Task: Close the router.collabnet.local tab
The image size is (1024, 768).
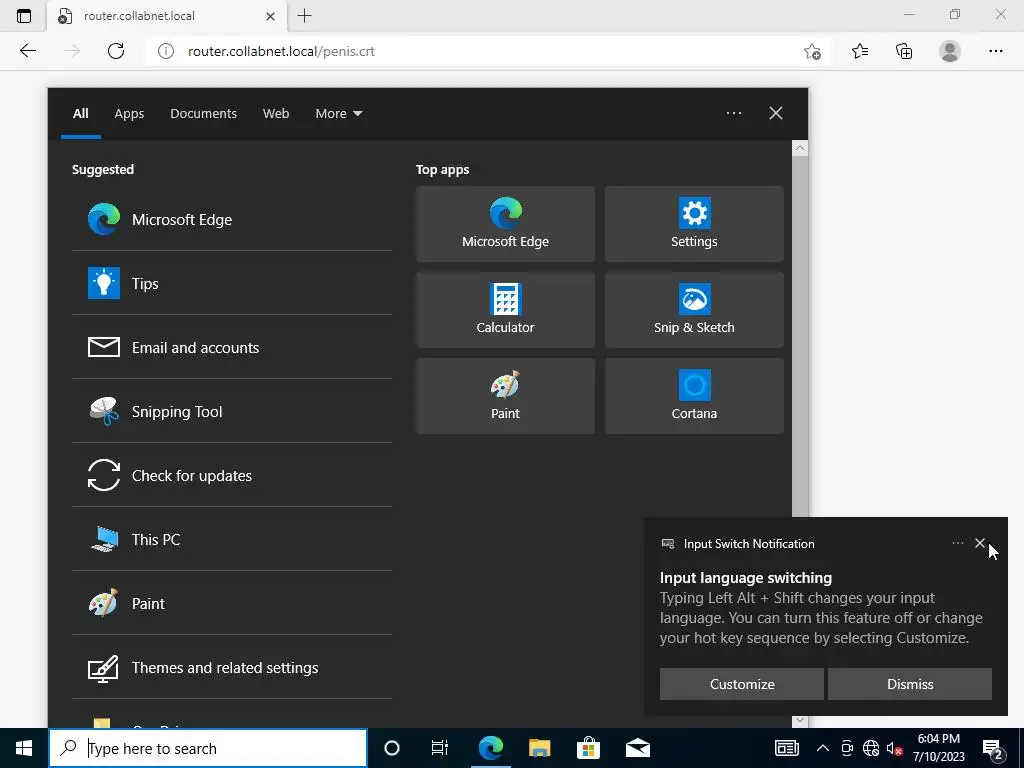Action: pos(270,16)
